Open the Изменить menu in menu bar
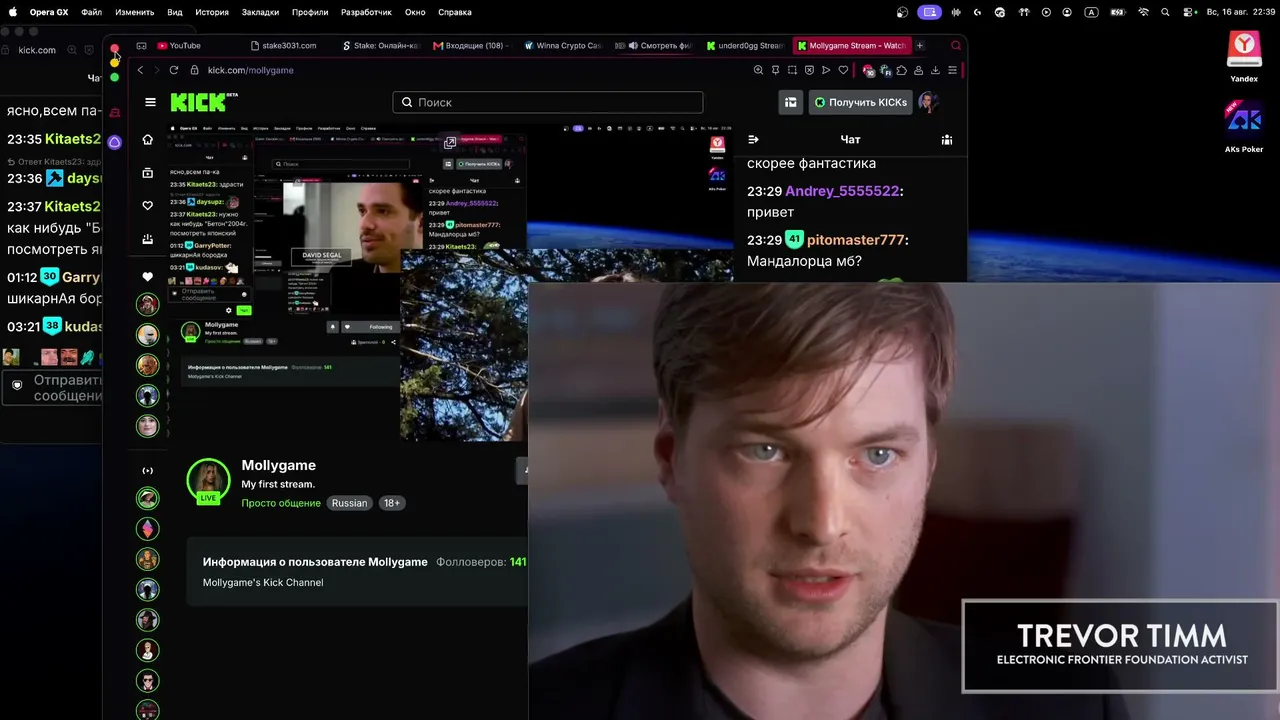 click(x=135, y=12)
